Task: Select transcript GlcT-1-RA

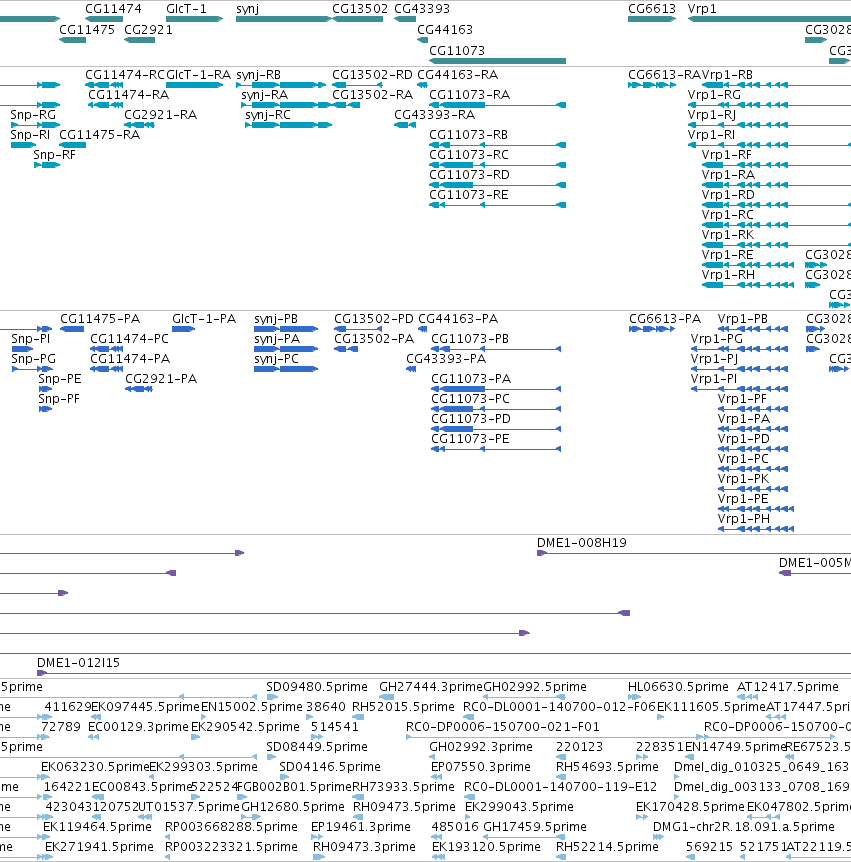Action: click(195, 85)
